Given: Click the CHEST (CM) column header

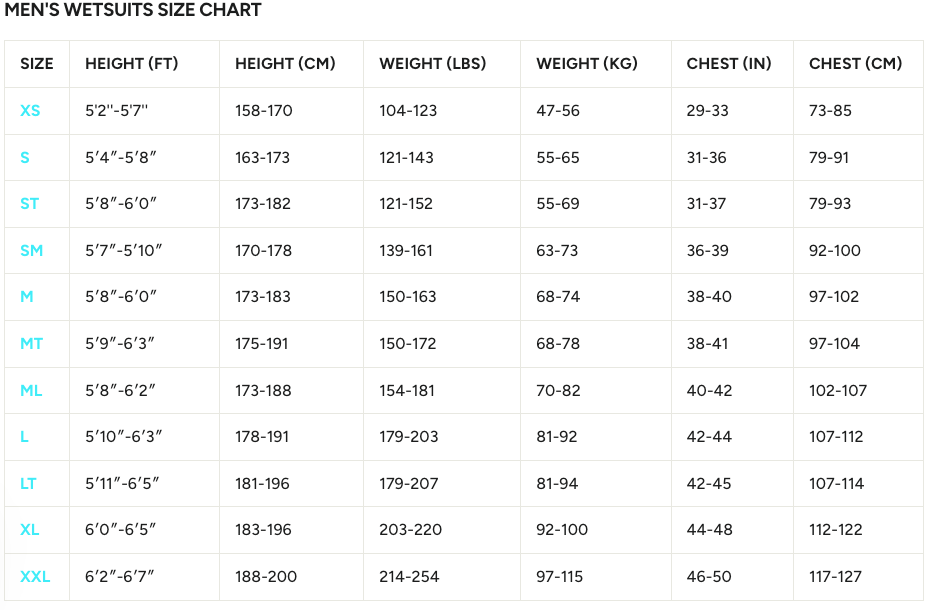Looking at the screenshot, I should tap(855, 64).
